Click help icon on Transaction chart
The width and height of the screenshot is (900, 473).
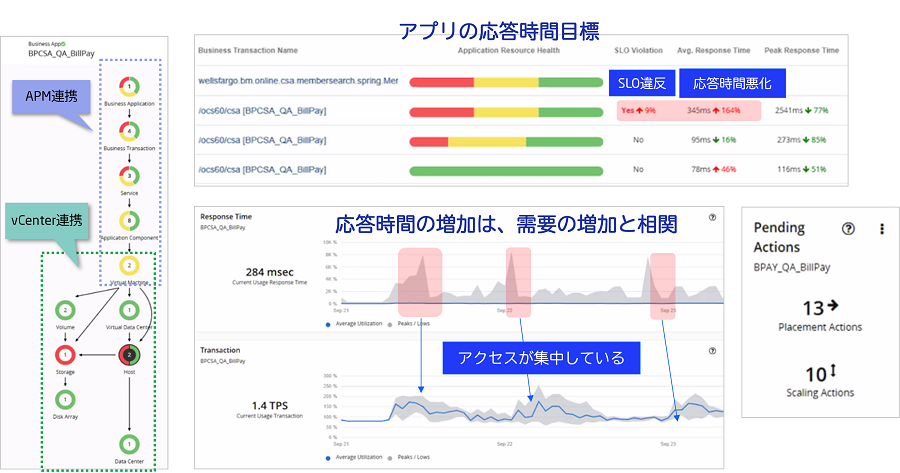712,351
